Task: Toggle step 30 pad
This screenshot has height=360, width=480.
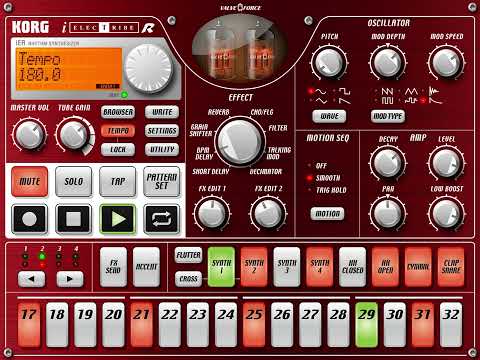Action: tap(395, 325)
